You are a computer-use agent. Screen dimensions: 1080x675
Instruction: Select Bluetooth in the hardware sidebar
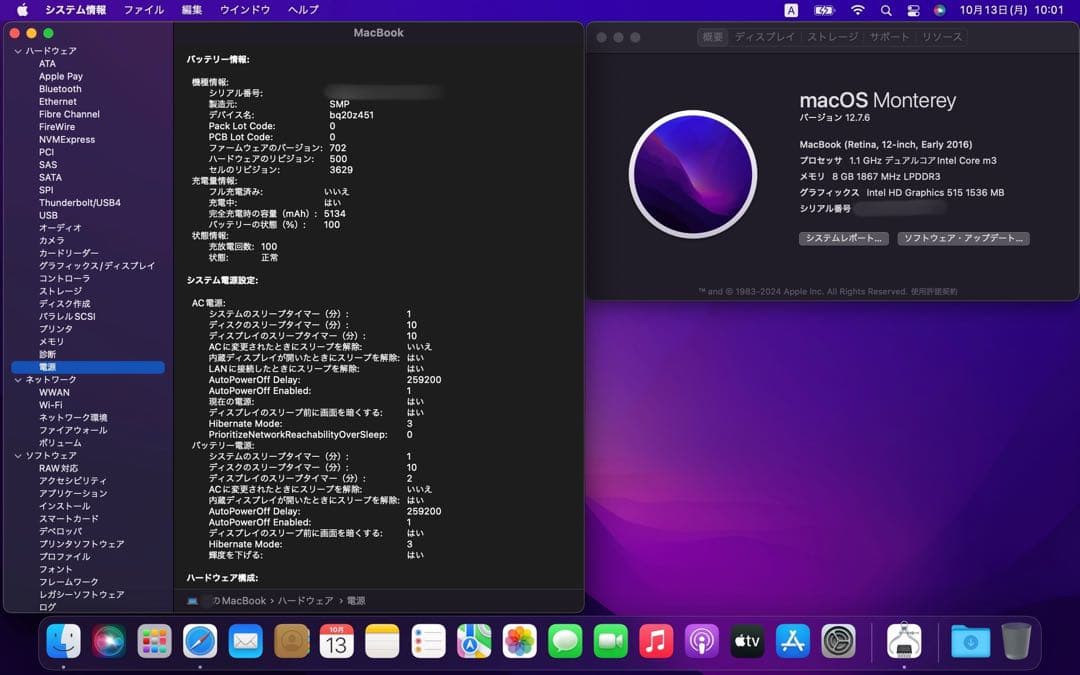(x=60, y=88)
